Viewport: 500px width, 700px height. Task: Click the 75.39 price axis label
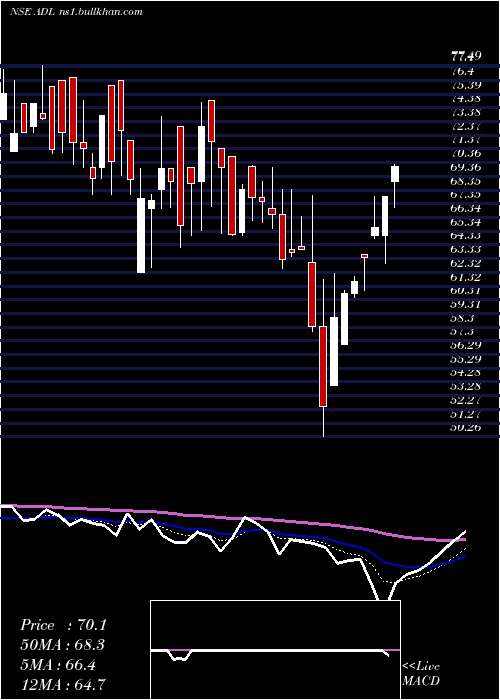point(466,85)
